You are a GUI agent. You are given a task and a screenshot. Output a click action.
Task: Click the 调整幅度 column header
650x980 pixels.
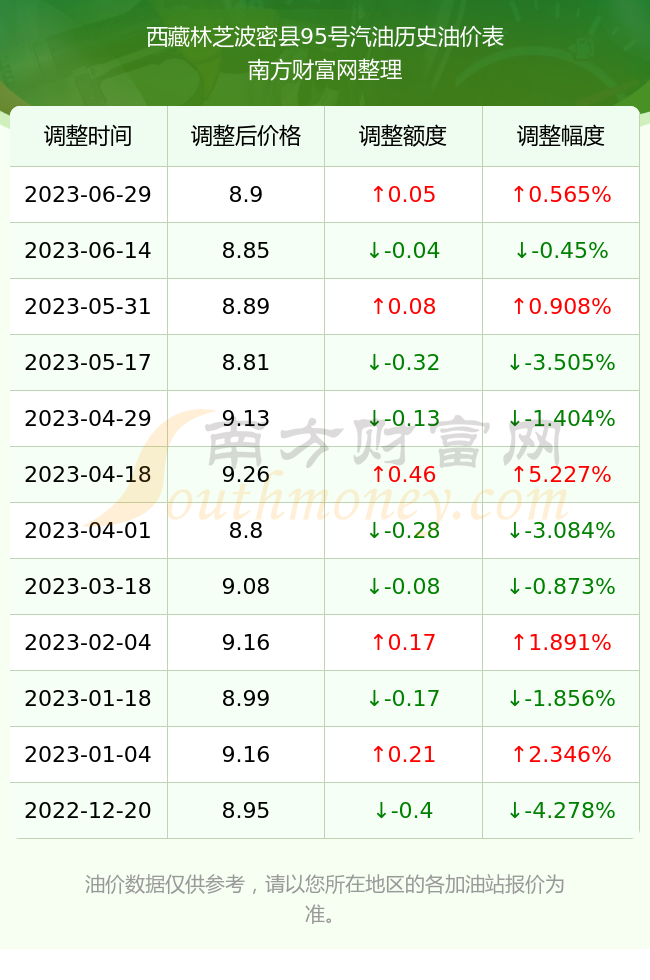click(x=561, y=136)
